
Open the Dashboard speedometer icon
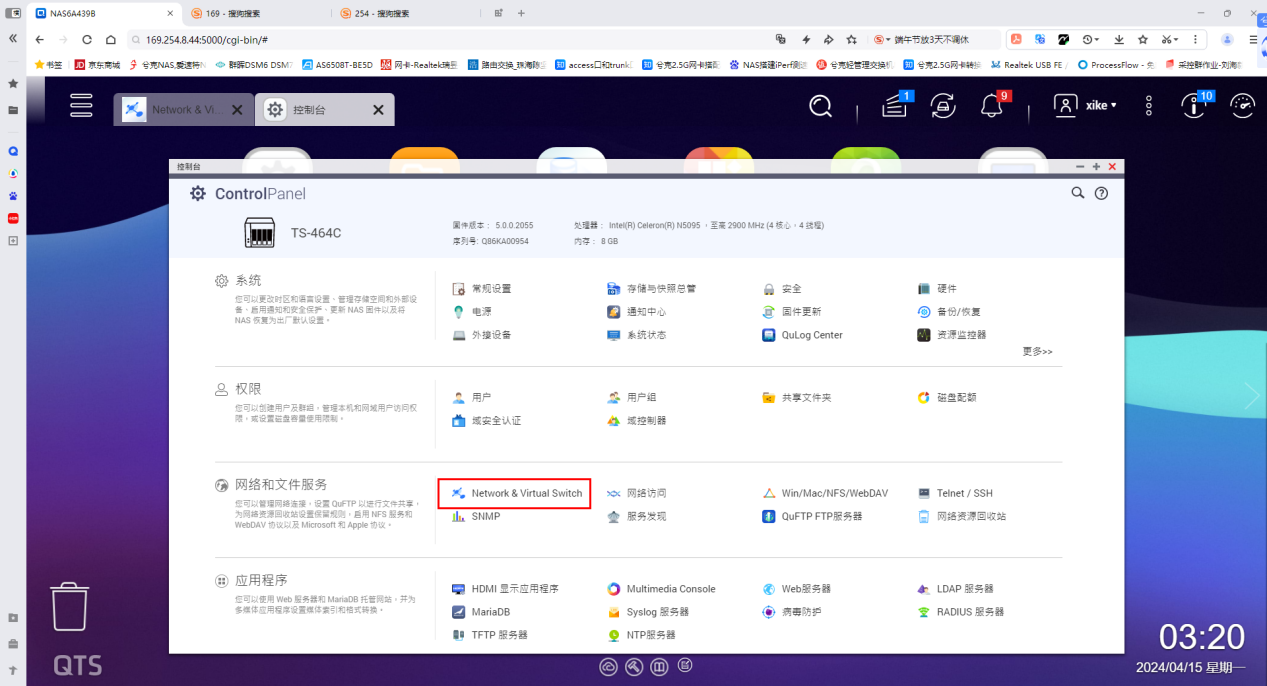pyautogui.click(x=1243, y=105)
